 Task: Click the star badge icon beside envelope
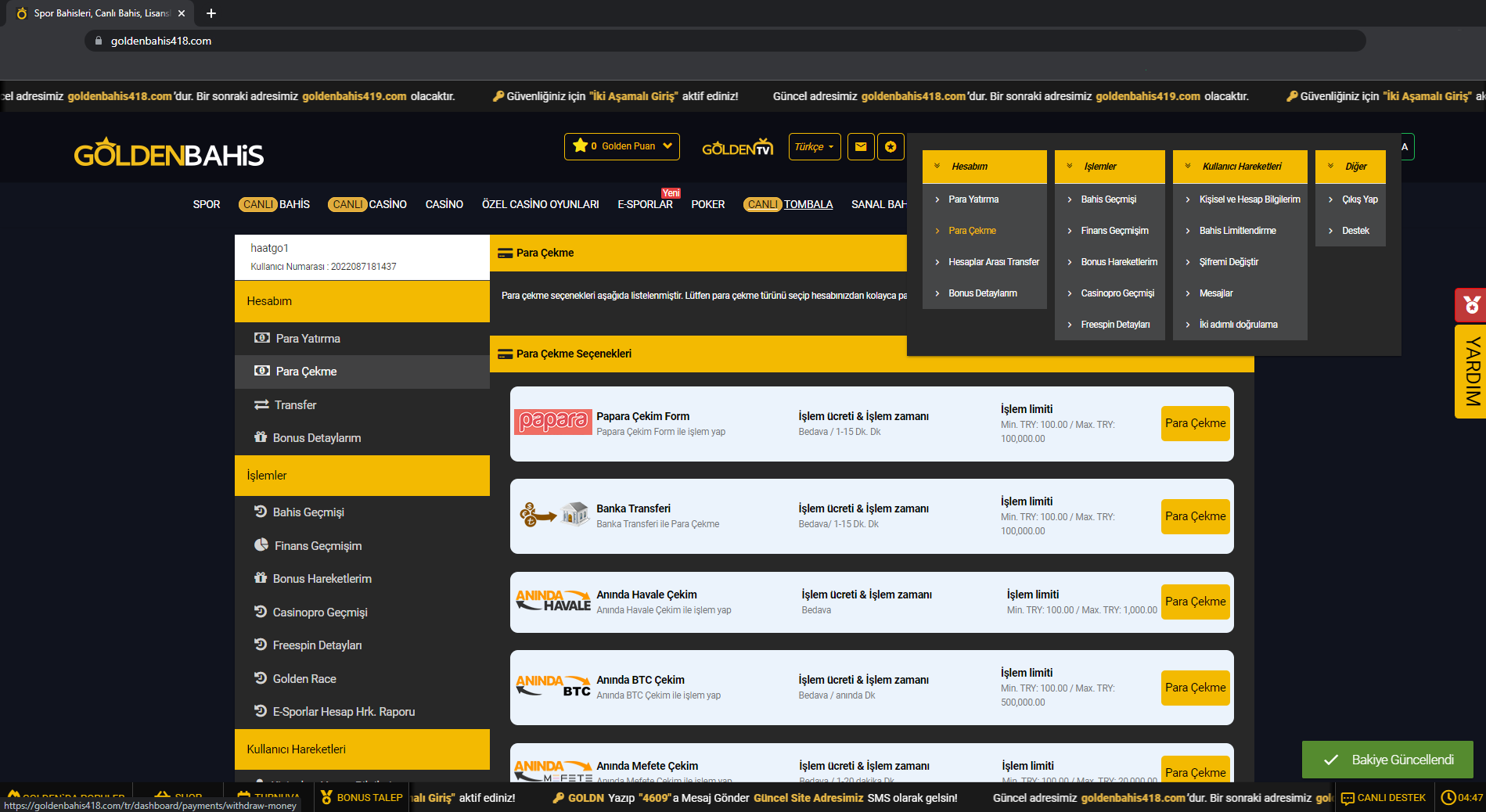click(x=891, y=147)
